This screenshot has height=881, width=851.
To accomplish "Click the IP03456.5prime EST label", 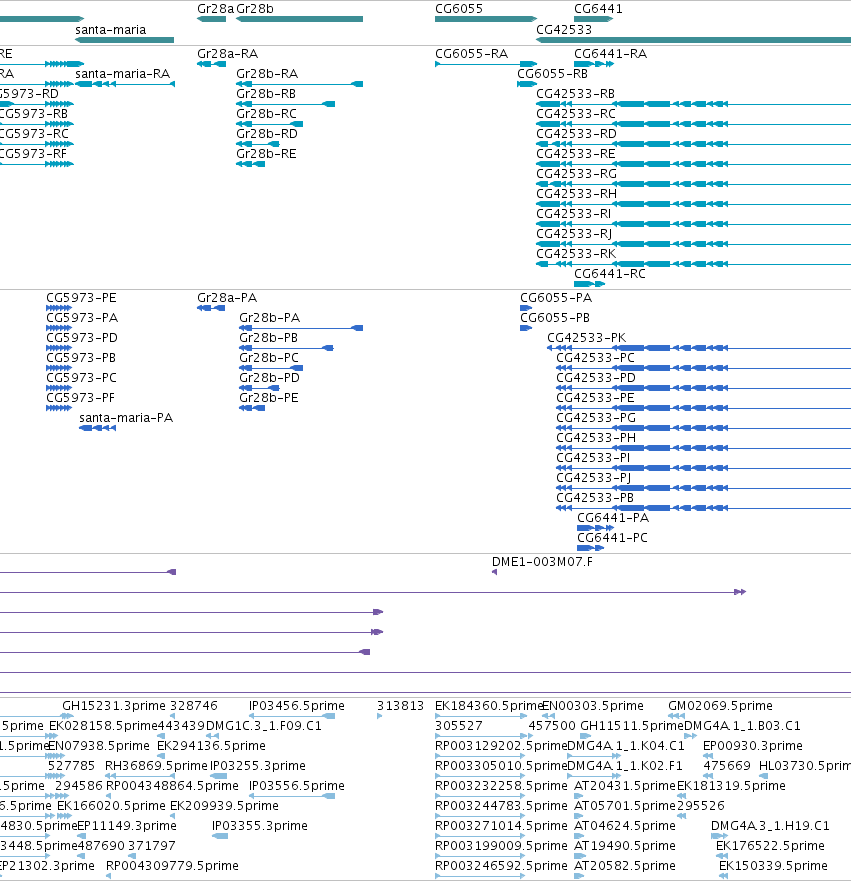I will pos(297,706).
